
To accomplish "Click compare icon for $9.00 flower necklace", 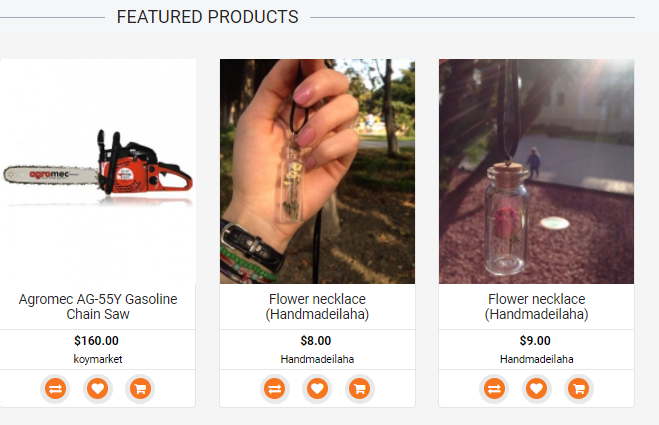I will click(494, 388).
